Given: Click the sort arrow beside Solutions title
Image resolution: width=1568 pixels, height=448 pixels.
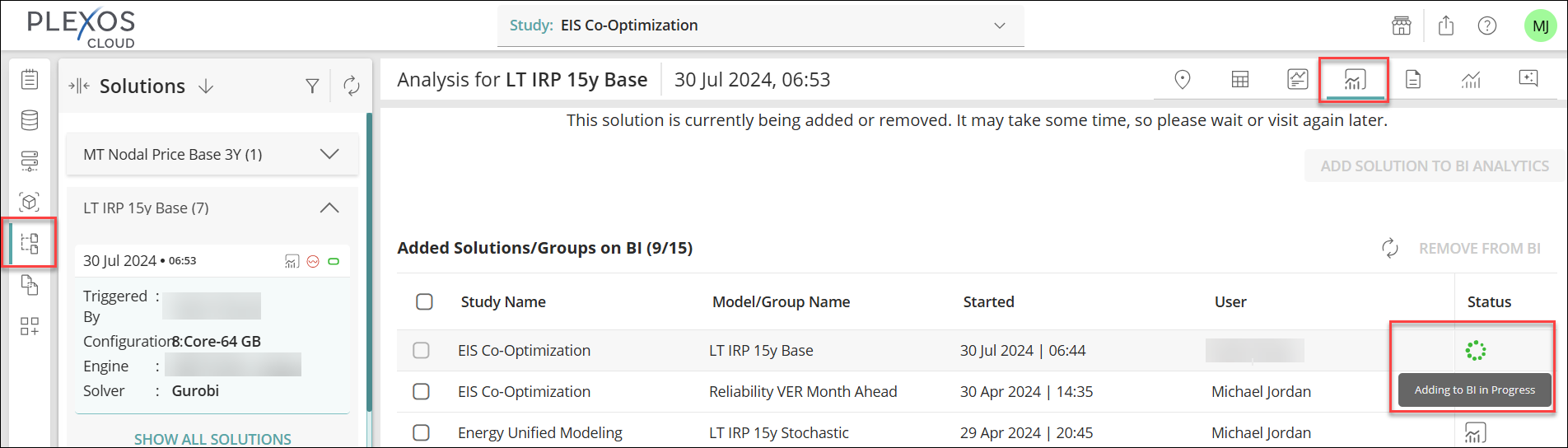Looking at the screenshot, I should coord(206,86).
